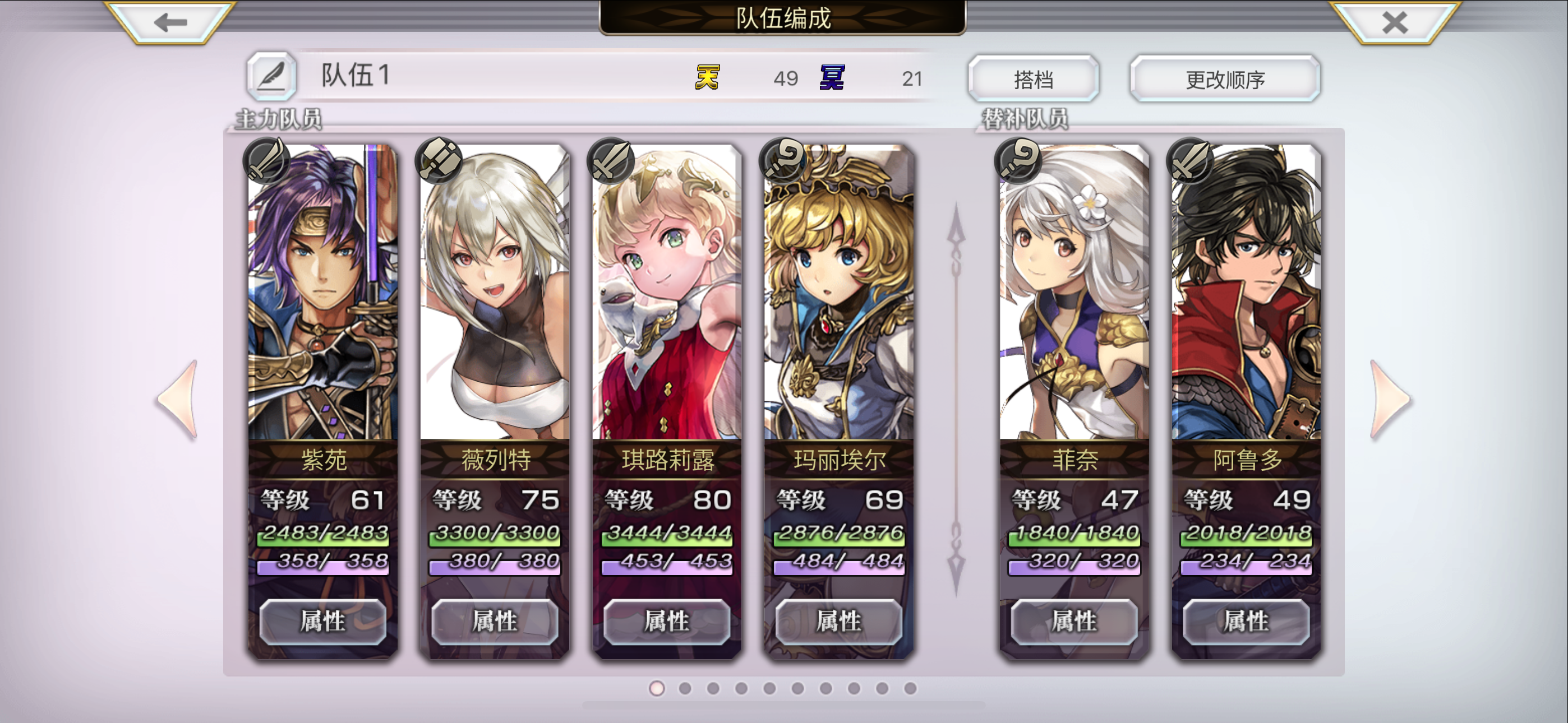This screenshot has height=723, width=1568.
Task: Select the last team page dot
Action: [x=910, y=688]
